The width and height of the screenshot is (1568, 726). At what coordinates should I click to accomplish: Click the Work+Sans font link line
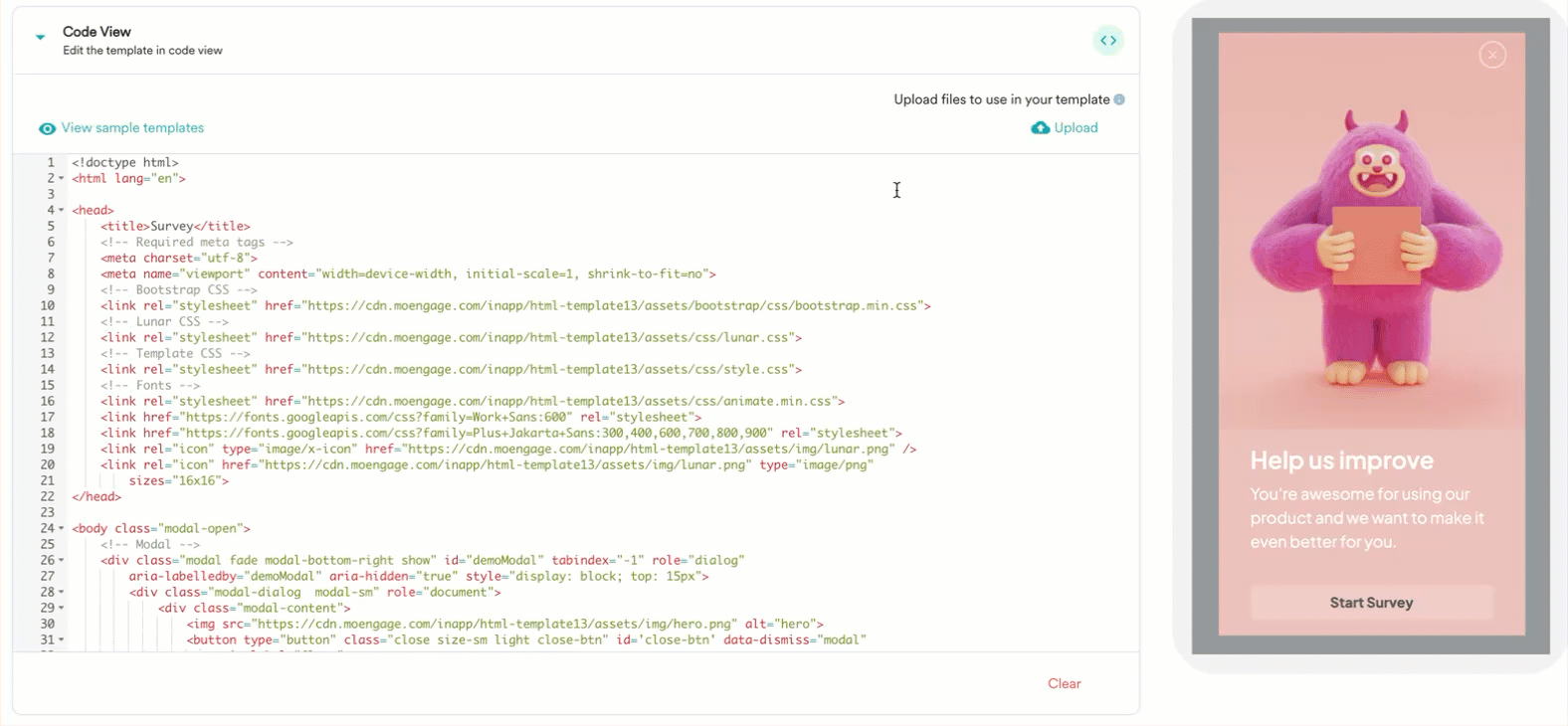(401, 417)
